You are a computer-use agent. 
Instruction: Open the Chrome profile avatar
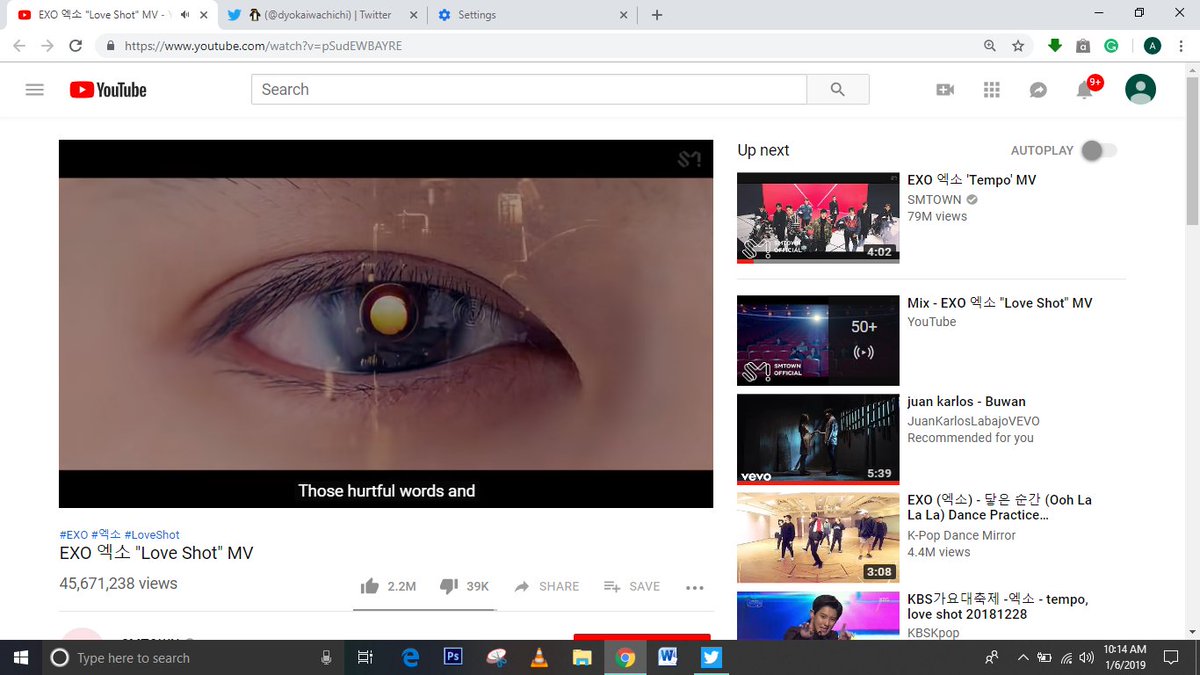click(x=1152, y=46)
